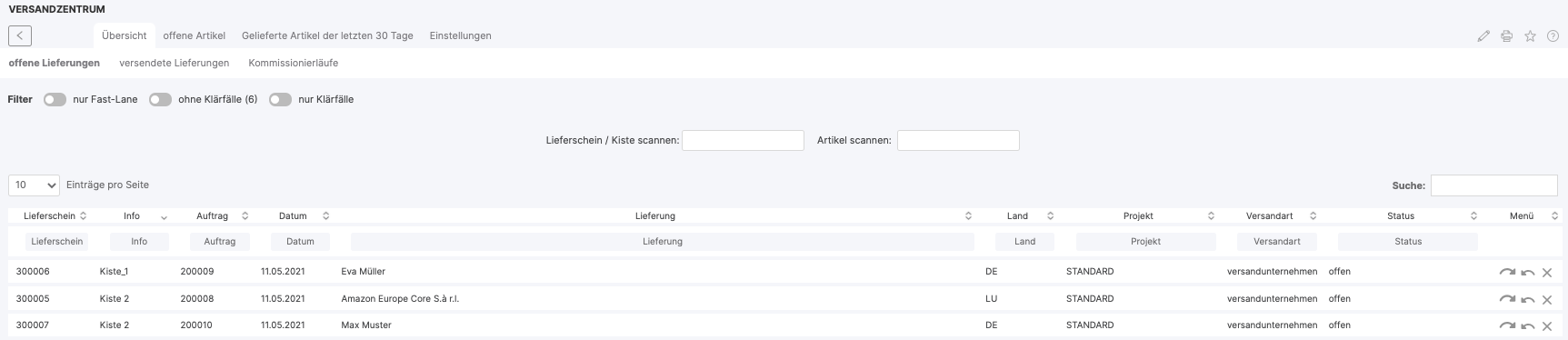The image size is (1568, 340).
Task: Open the help question mark icon
Action: (1553, 36)
